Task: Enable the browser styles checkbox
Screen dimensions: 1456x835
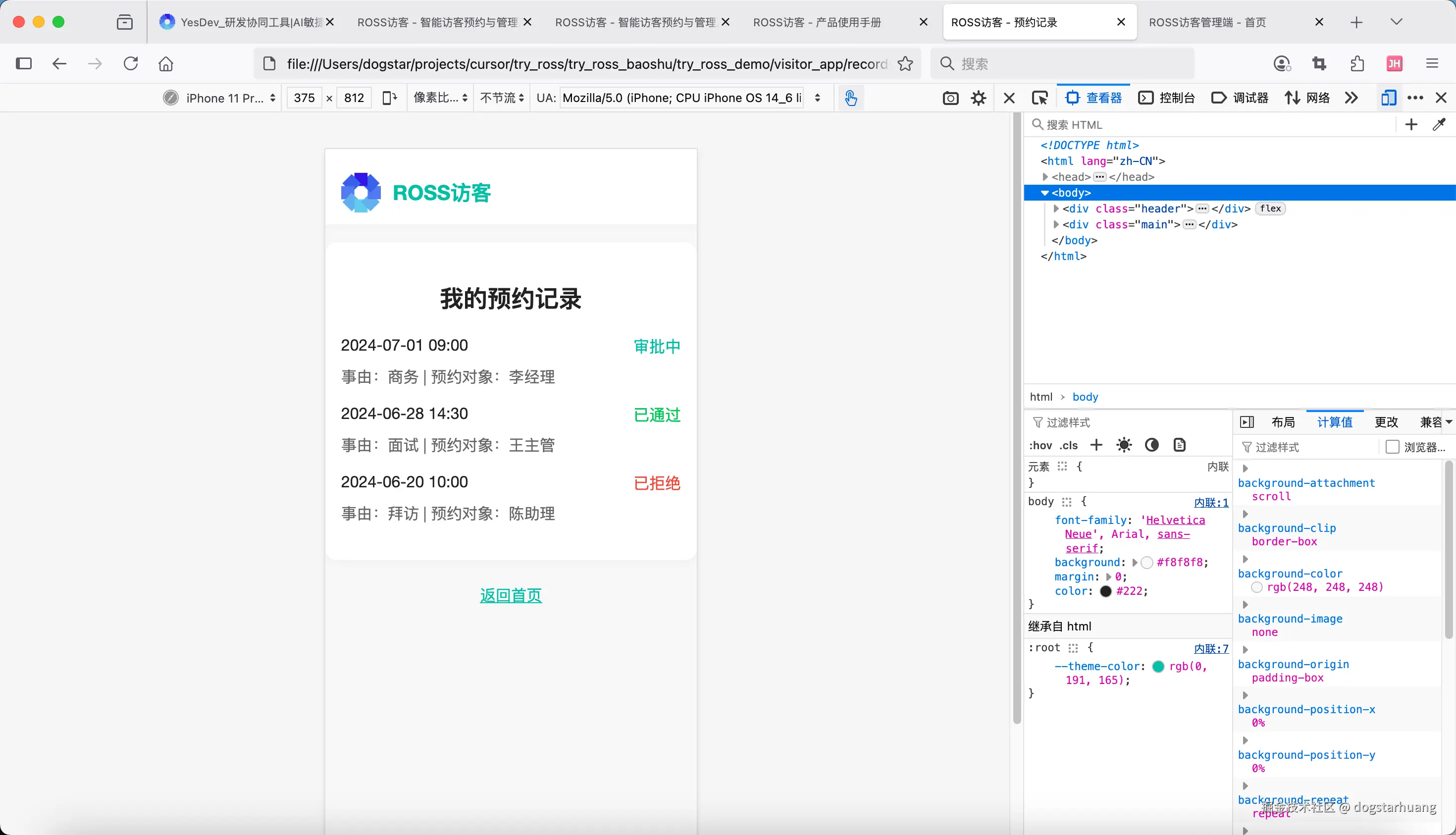Action: click(x=1392, y=447)
